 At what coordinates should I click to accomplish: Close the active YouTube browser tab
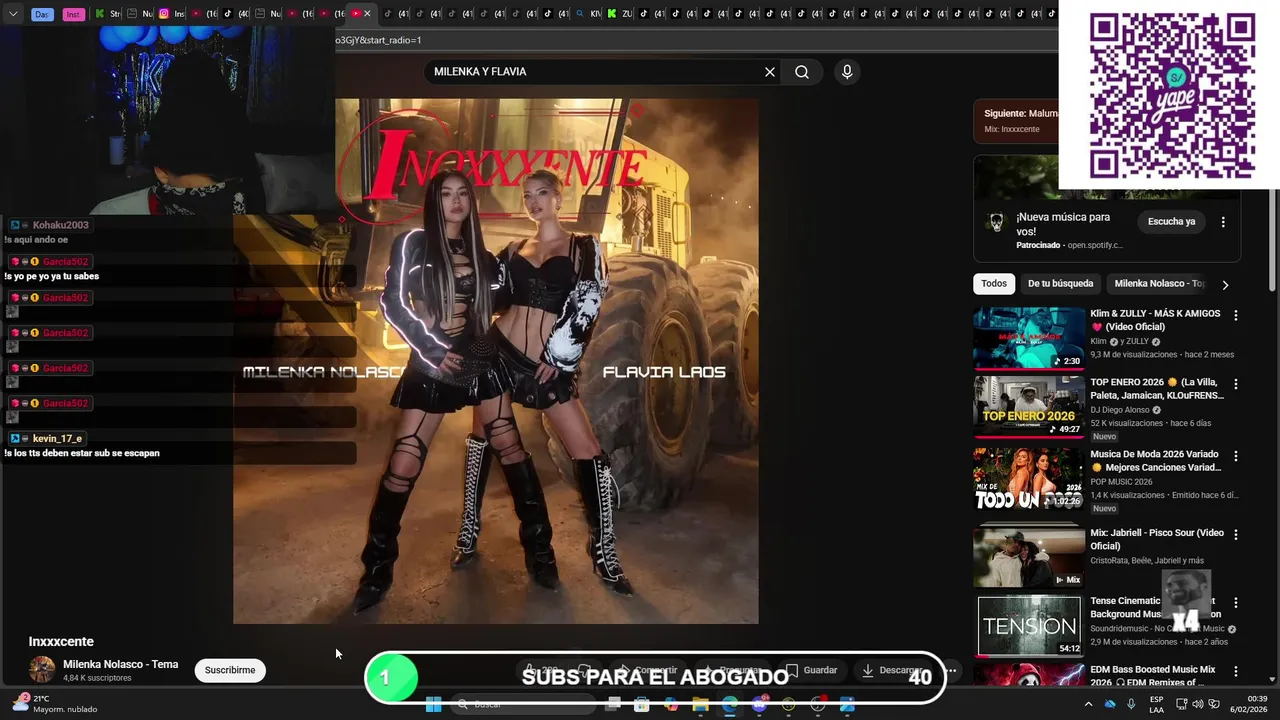click(368, 14)
